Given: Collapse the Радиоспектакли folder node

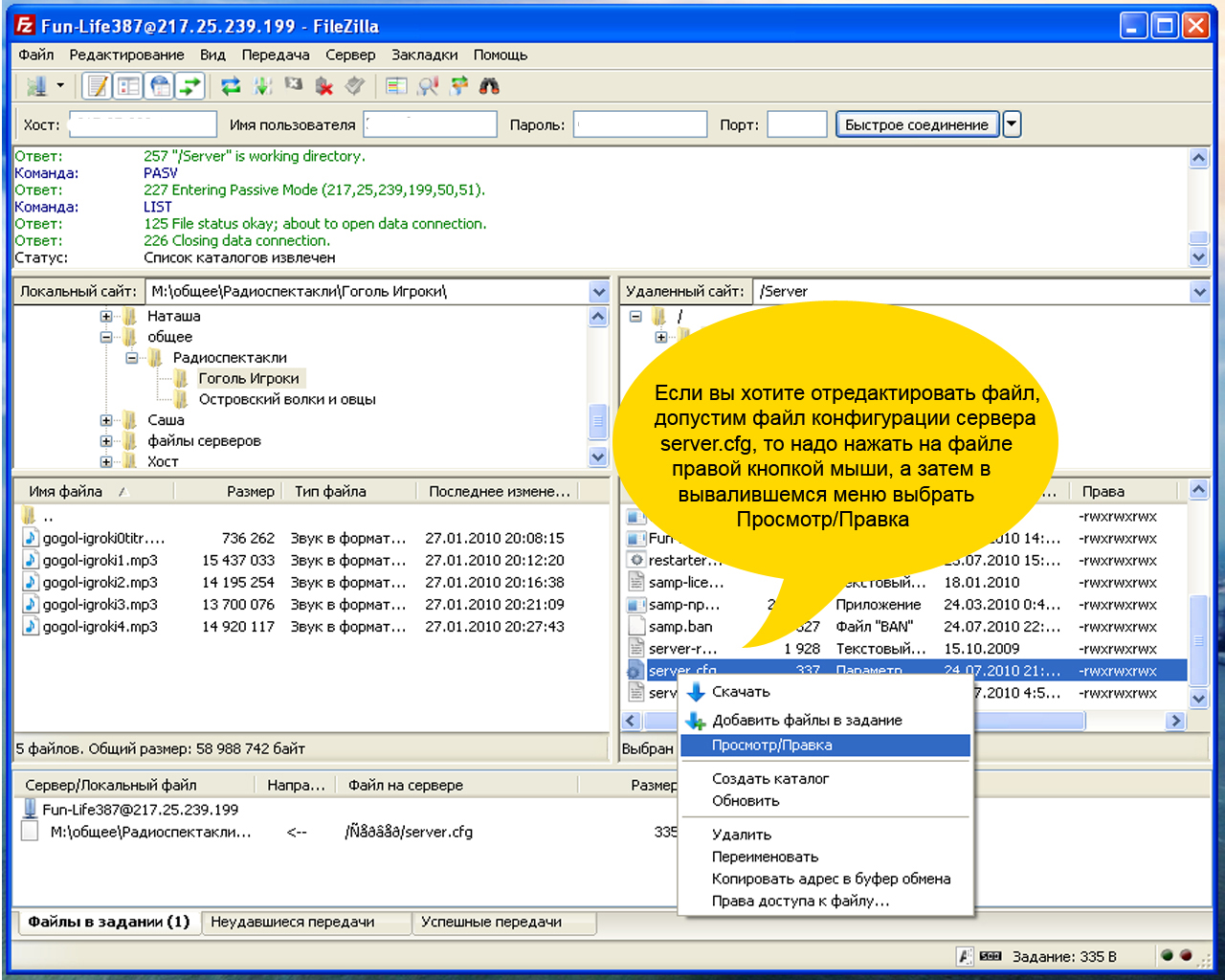Looking at the screenshot, I should tap(132, 358).
